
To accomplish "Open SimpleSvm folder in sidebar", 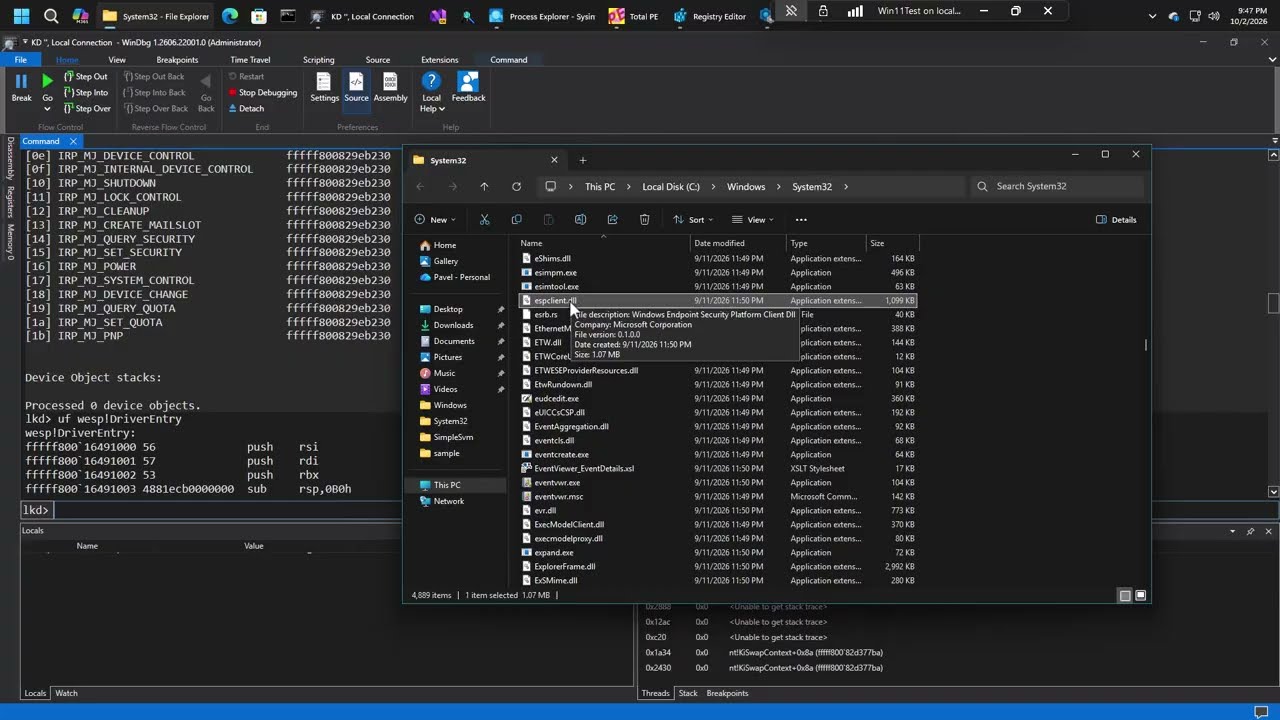I will tap(453, 437).
